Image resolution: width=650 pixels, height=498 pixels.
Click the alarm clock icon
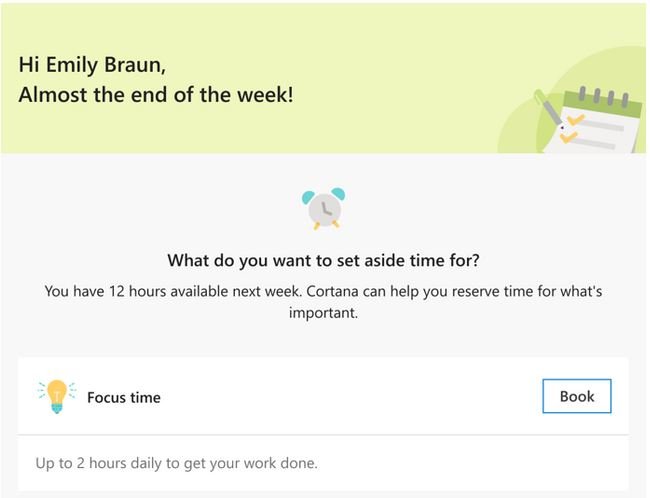tap(323, 209)
